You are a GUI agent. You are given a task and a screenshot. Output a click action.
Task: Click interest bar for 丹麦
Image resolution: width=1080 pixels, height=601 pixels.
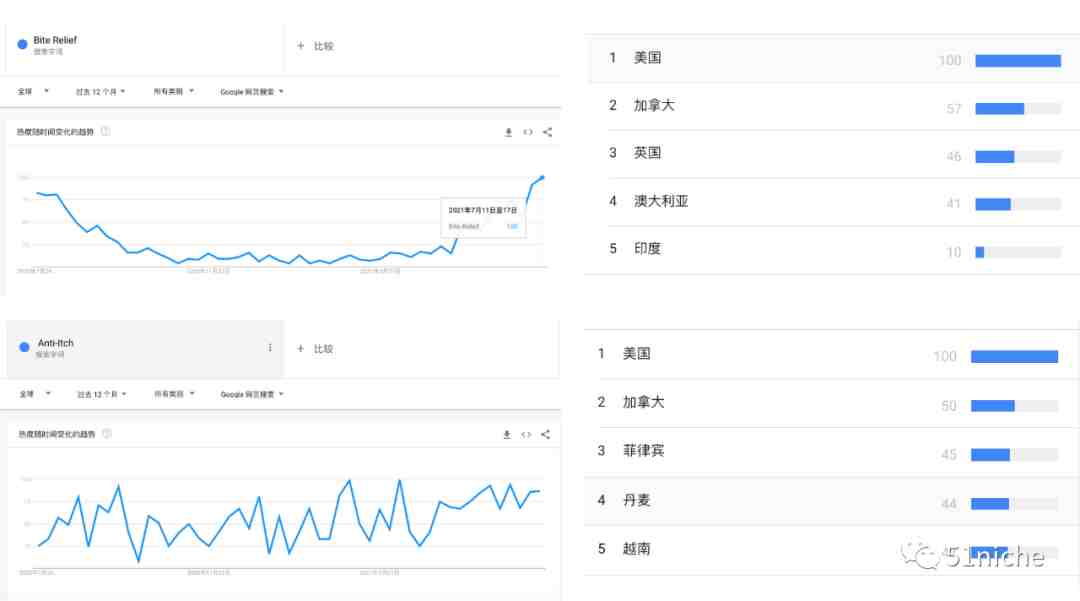[x=1015, y=505]
